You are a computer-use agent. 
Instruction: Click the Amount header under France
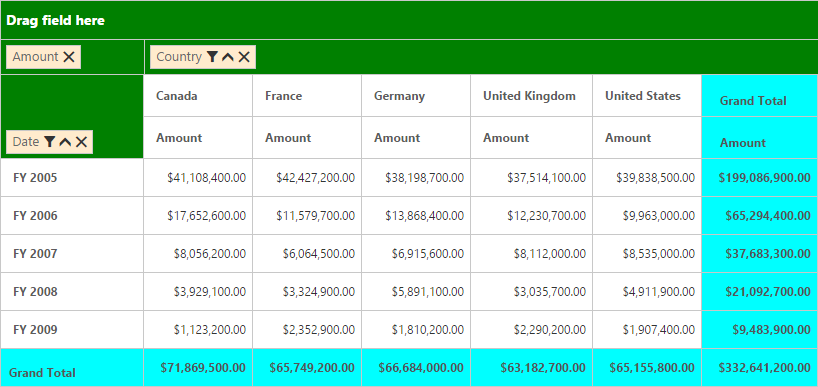tap(307, 138)
